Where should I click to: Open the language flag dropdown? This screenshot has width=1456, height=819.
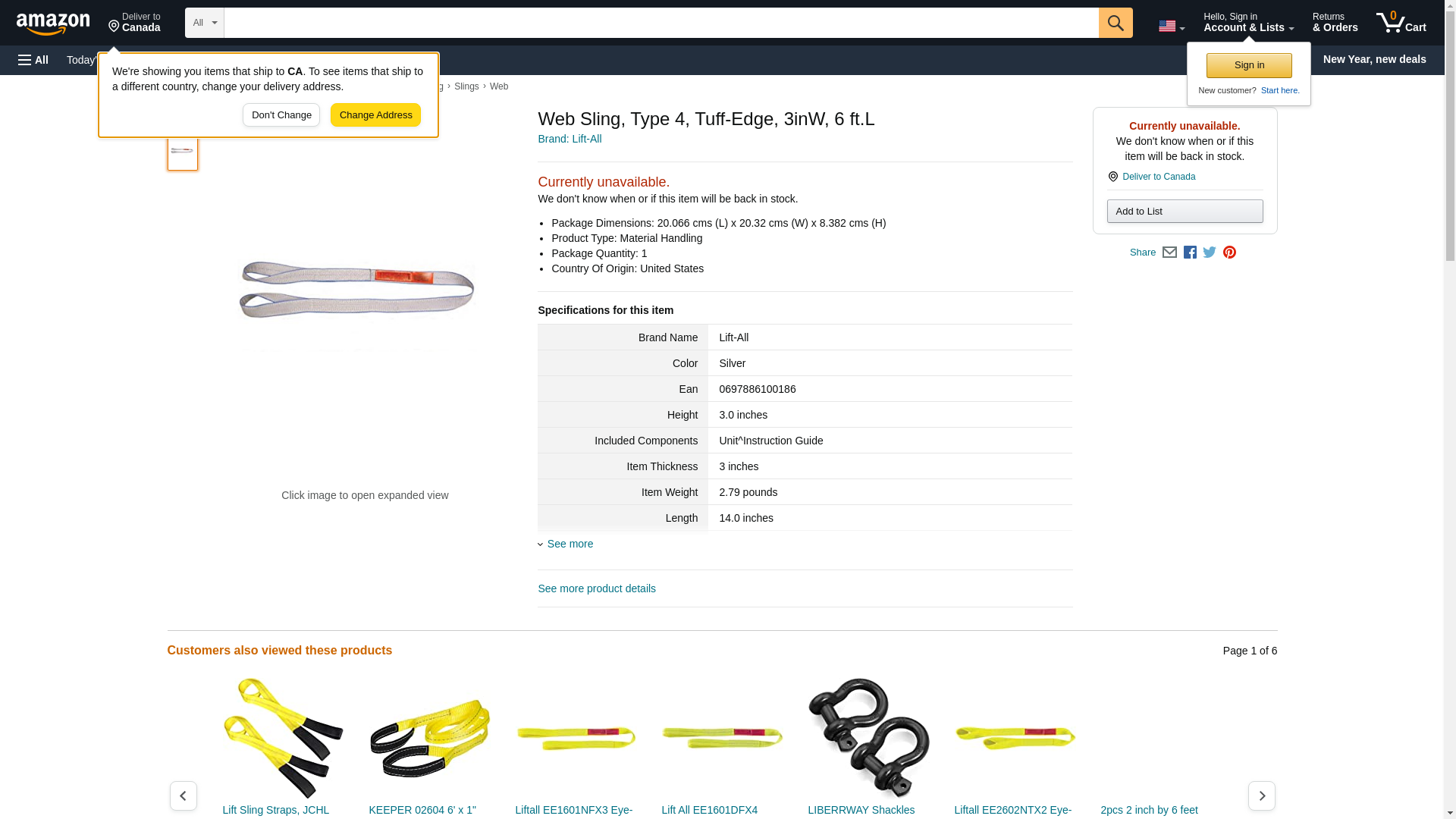(1172, 27)
